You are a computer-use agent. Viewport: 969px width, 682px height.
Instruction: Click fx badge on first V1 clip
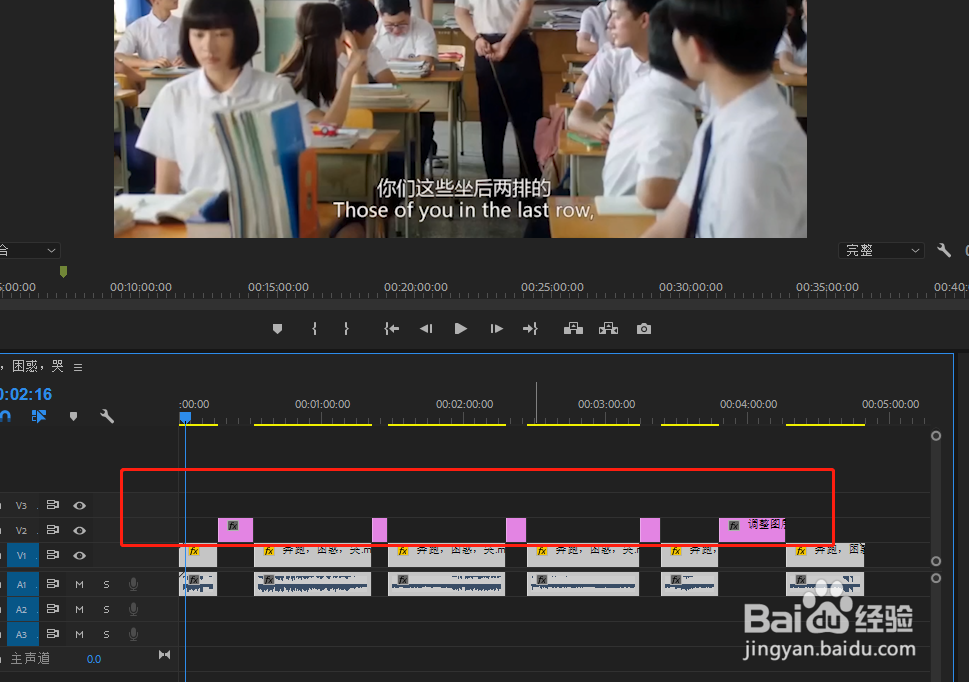point(194,551)
